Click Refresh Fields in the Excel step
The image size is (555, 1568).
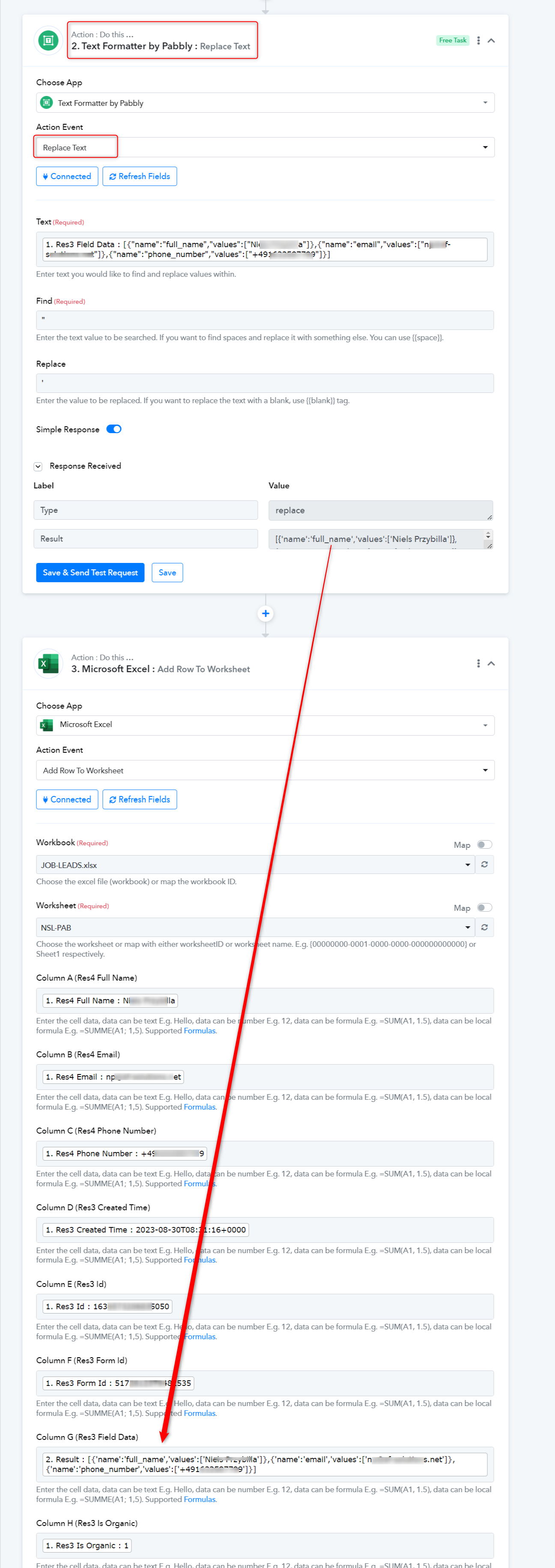[x=139, y=799]
